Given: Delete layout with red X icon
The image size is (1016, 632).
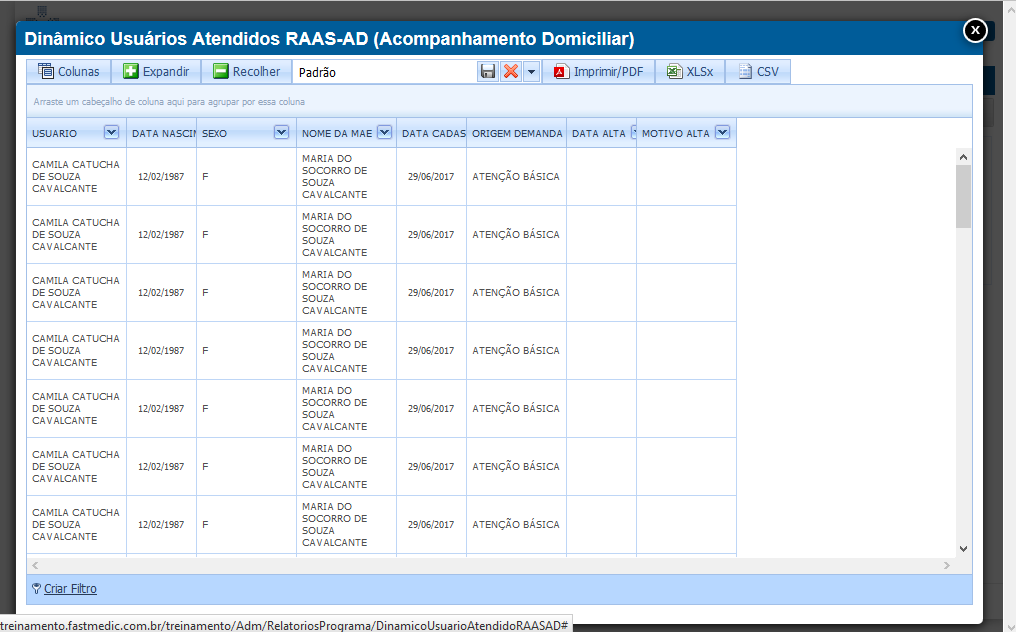Looking at the screenshot, I should pyautogui.click(x=511, y=71).
